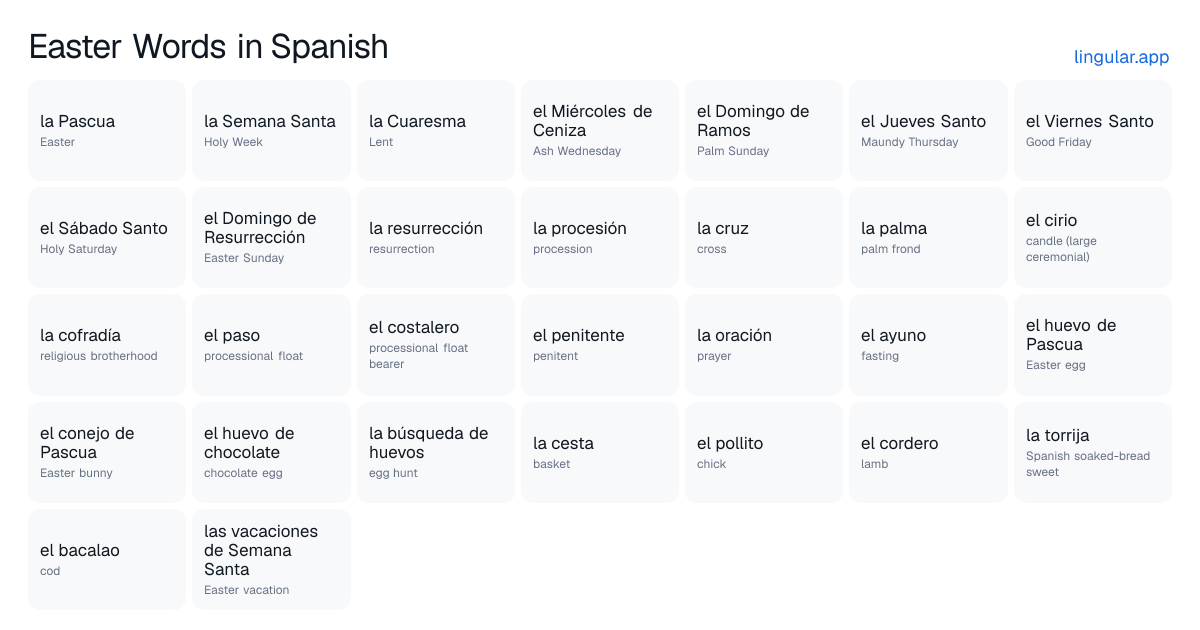1200x630 pixels.
Task: Pick the 'el Viernes Santo' card
Action: click(1093, 130)
